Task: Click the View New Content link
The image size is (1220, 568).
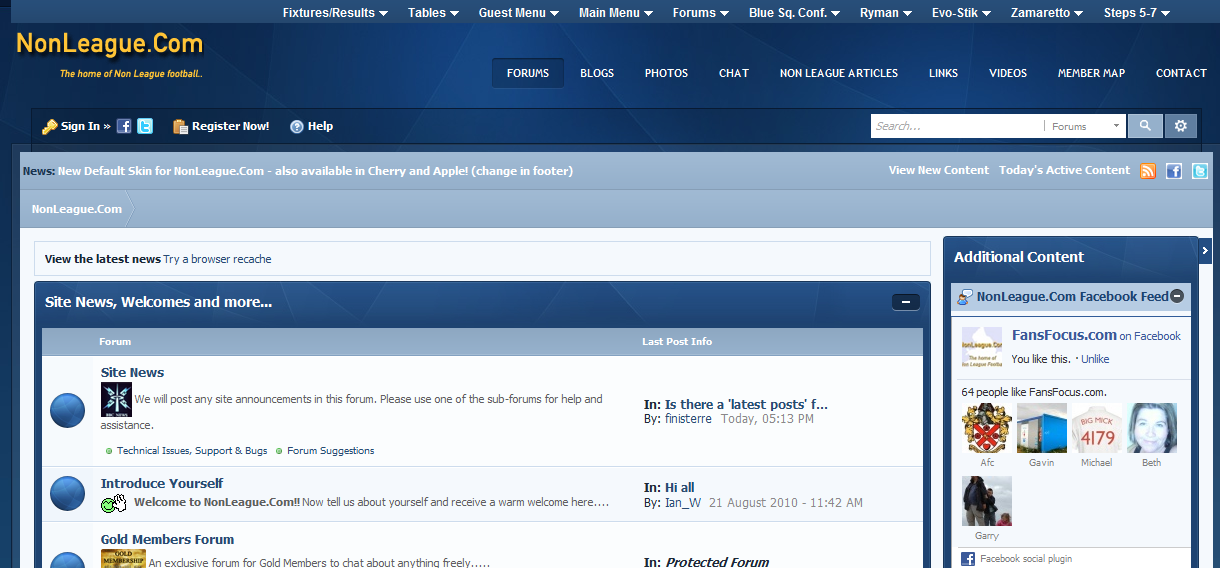Action: pos(939,170)
